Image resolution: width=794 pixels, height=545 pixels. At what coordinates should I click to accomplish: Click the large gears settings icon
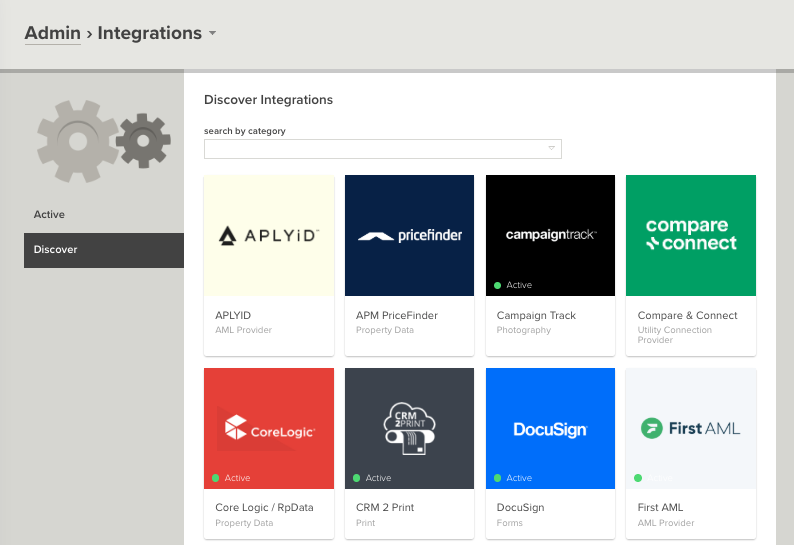click(x=77, y=141)
